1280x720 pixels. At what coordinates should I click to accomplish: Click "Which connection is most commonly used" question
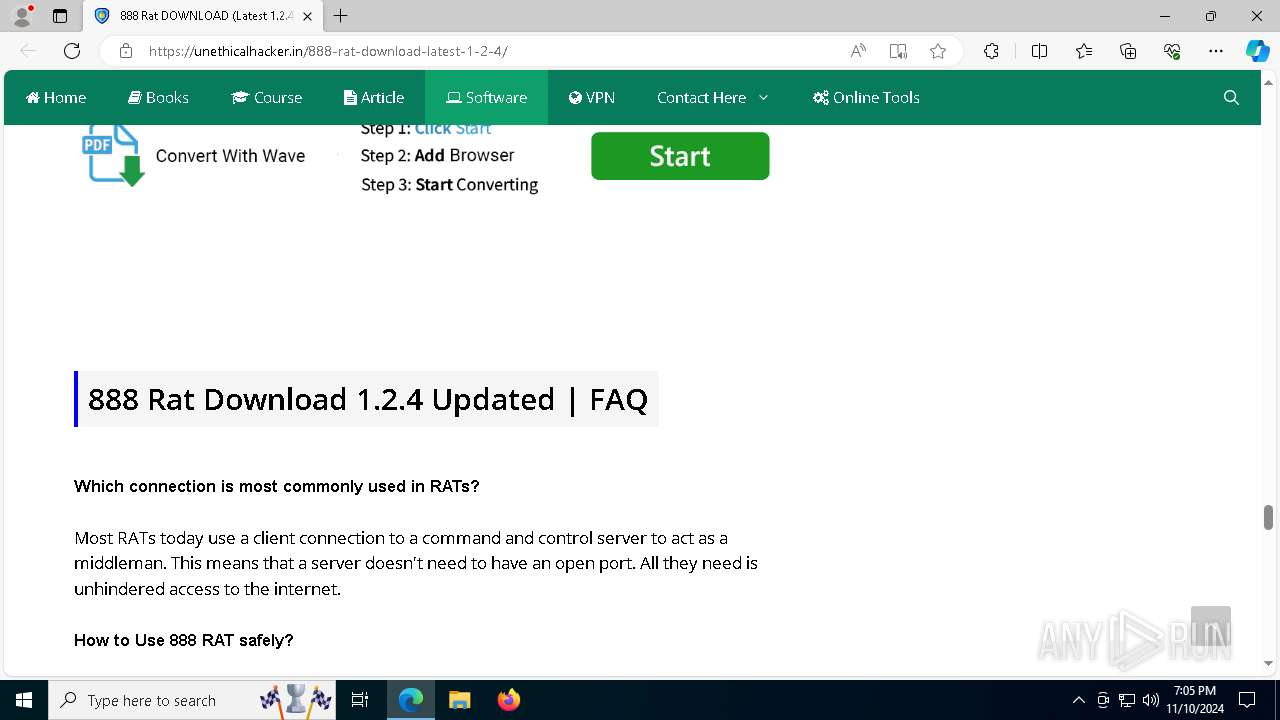coord(277,486)
